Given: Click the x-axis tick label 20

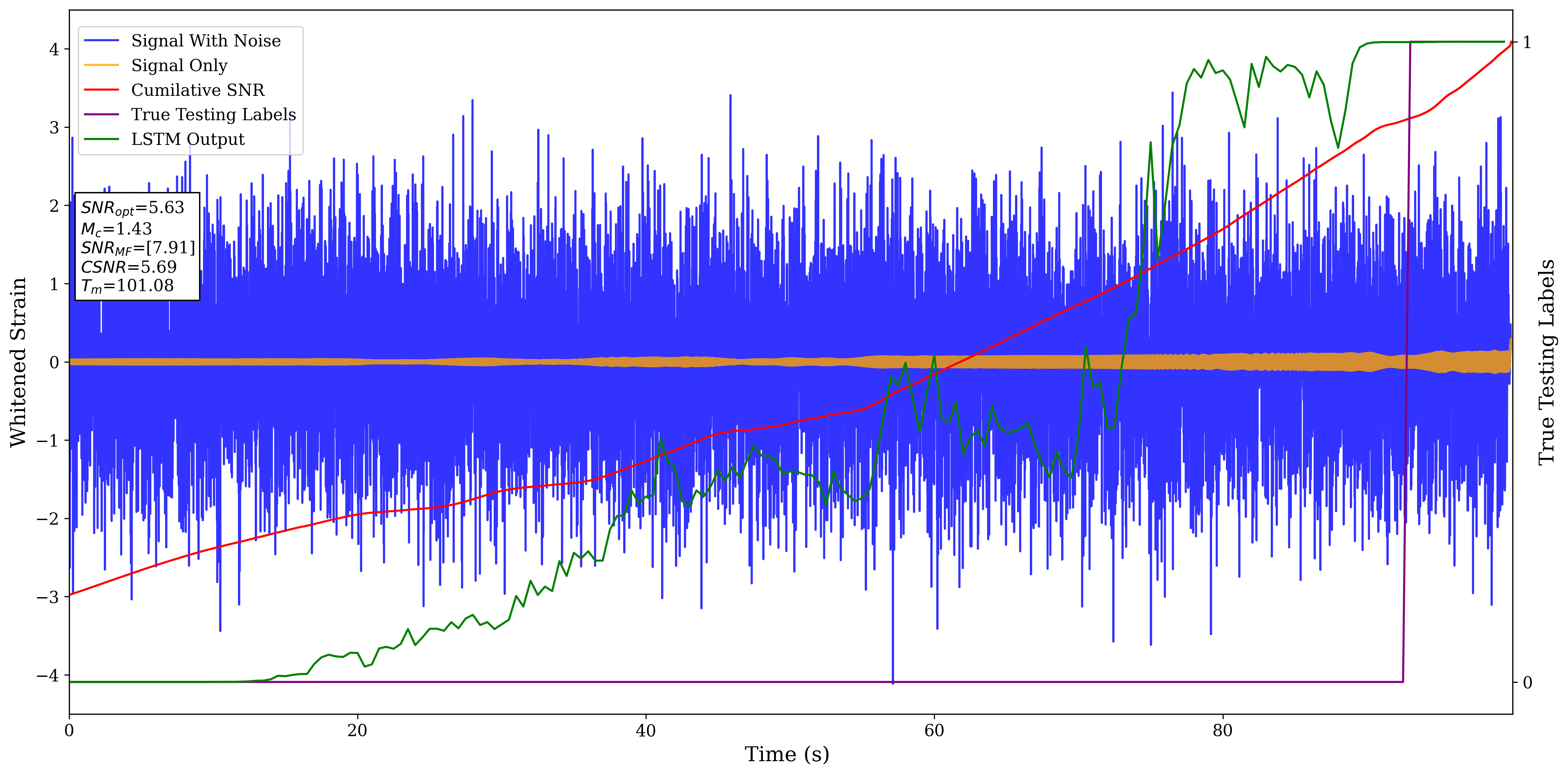Looking at the screenshot, I should tap(357, 731).
